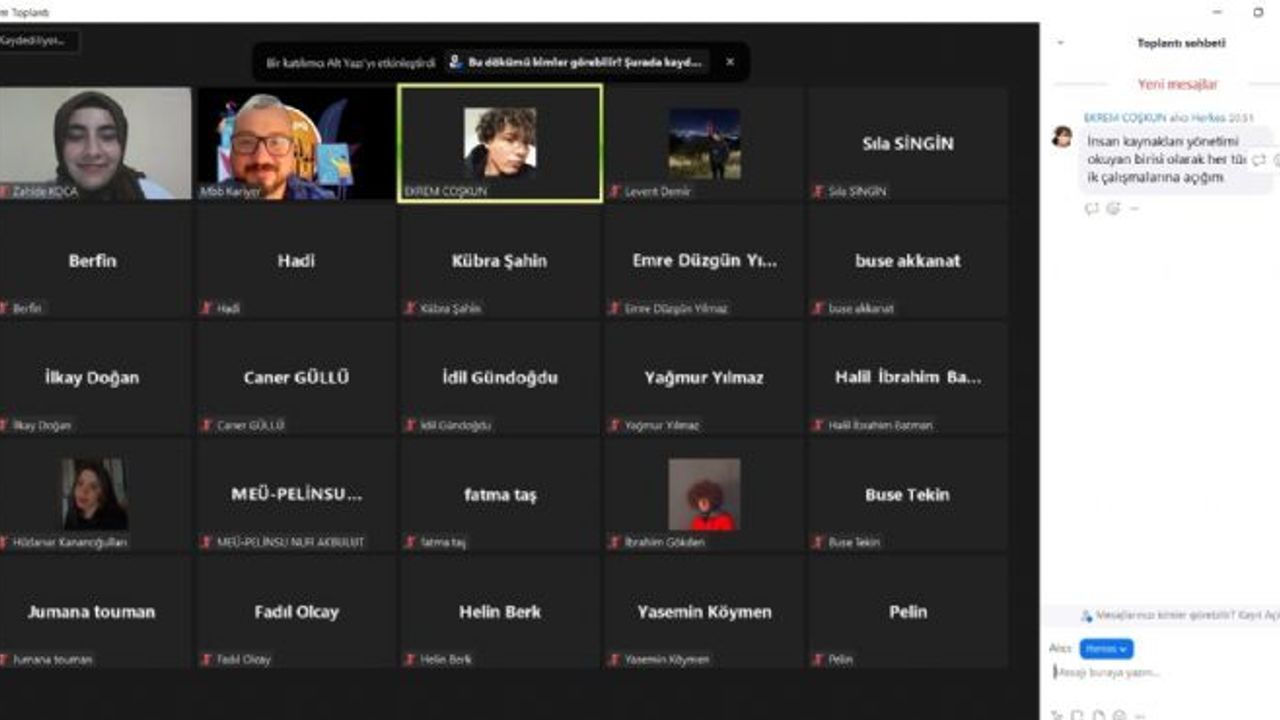
Task: Click the 'Bu dökümü kimler görebilir?' button
Action: coord(578,62)
